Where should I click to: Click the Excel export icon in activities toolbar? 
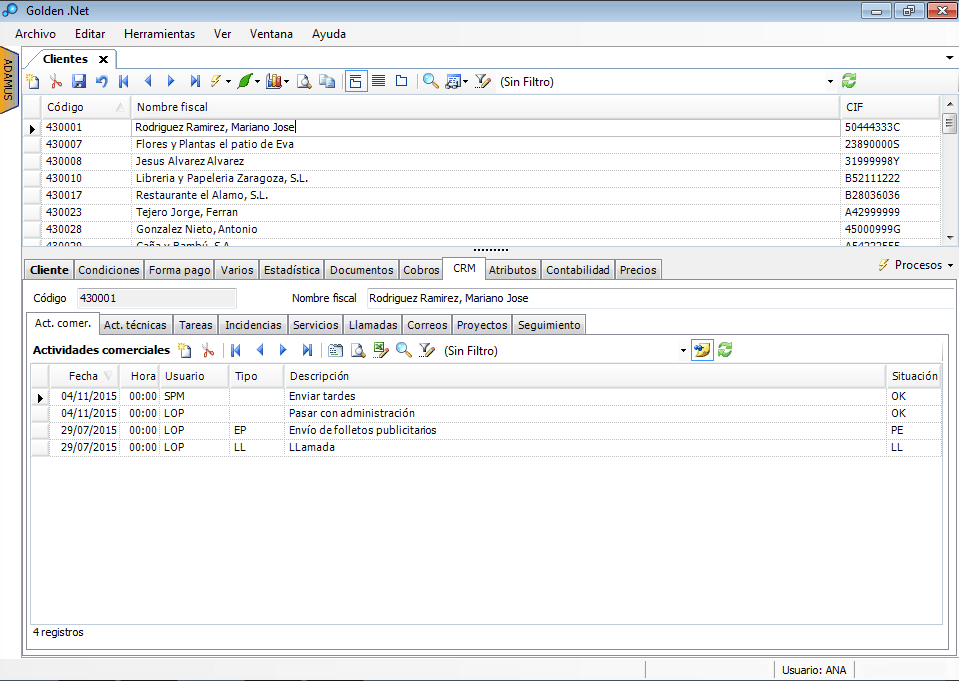[x=380, y=350]
